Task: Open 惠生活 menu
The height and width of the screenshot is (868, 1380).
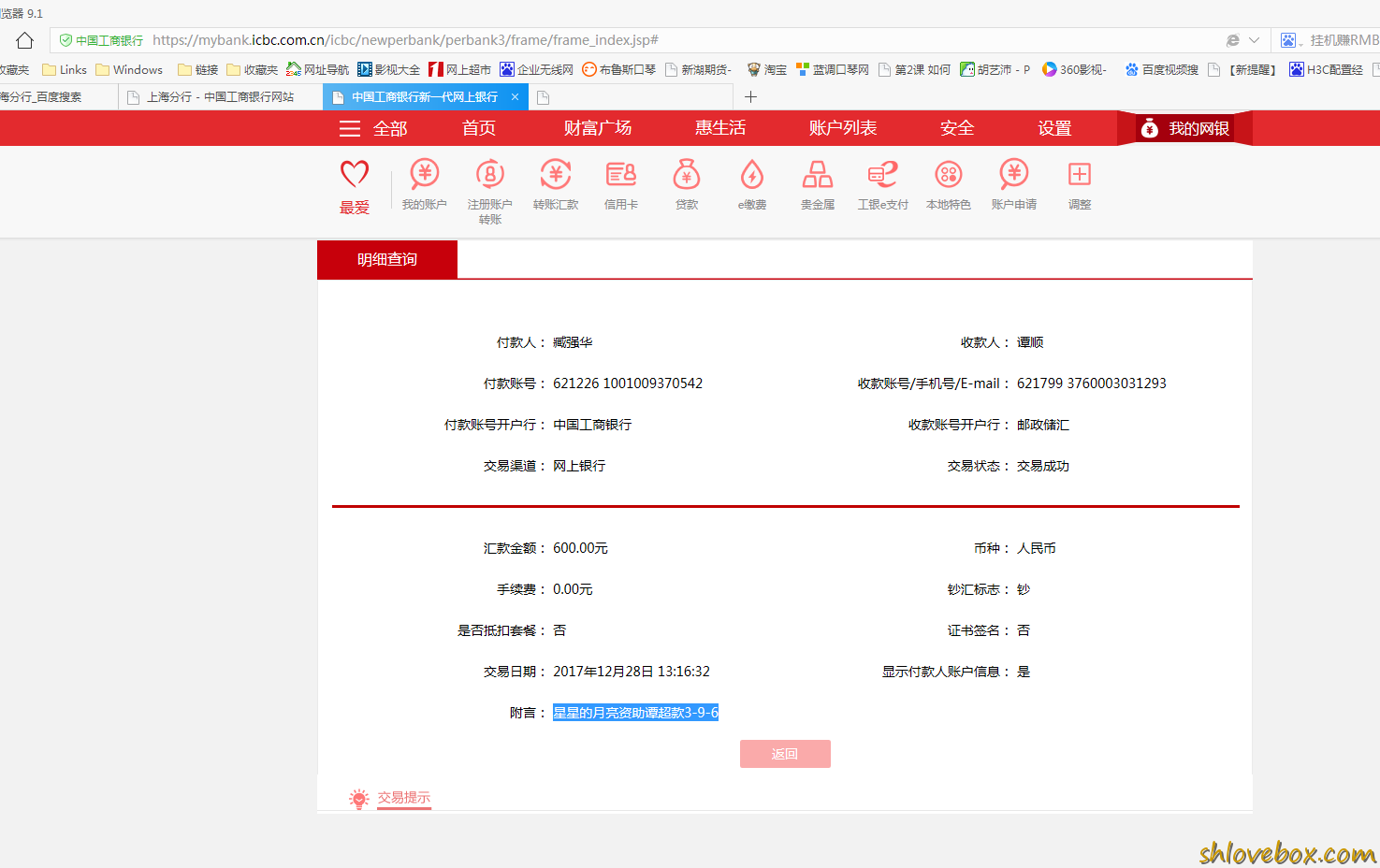Action: coord(720,128)
